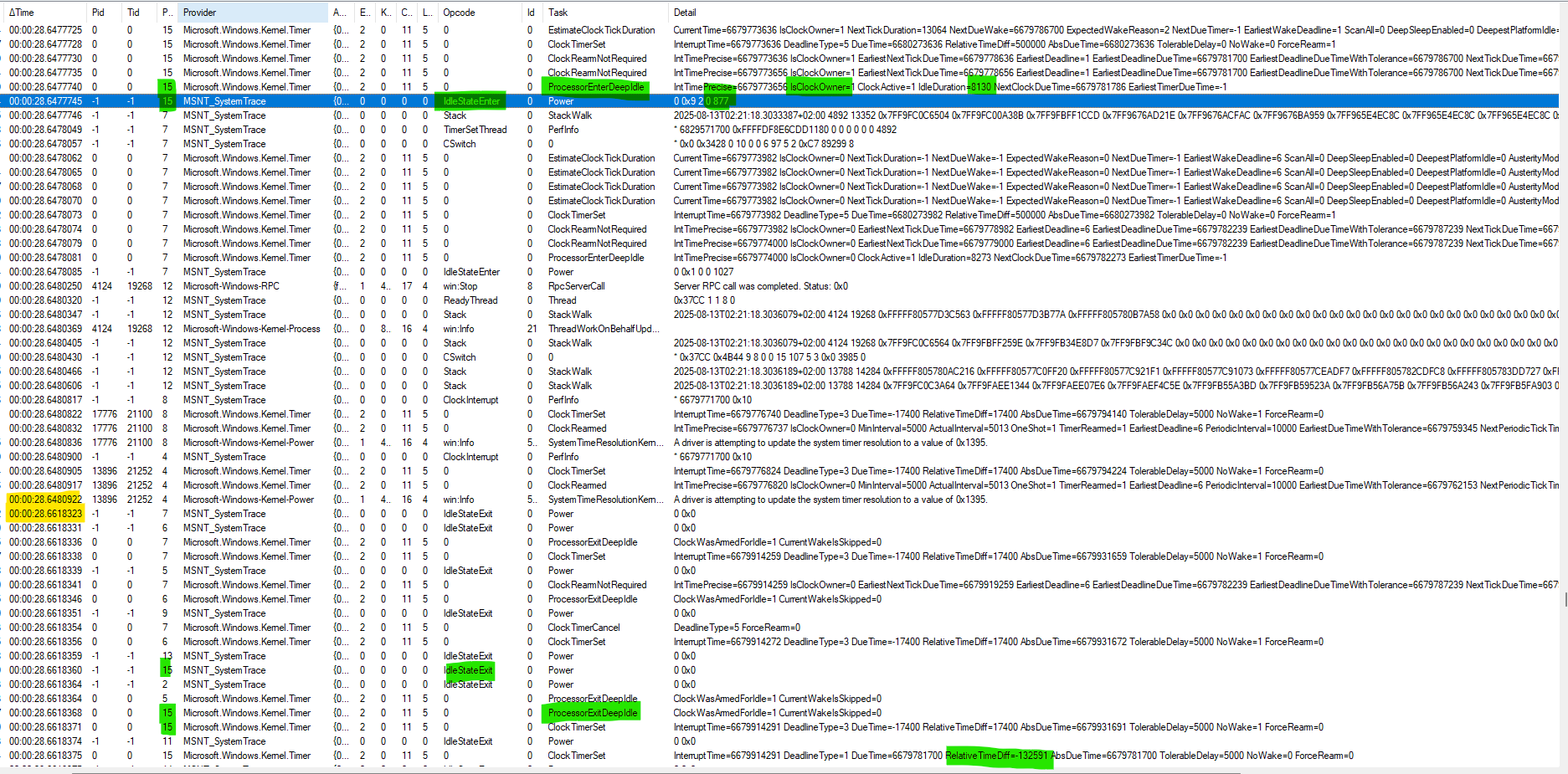The image size is (1568, 774).
Task: Click the Microsoft-Windows-Kernel-Process provider cell
Action: point(251,329)
